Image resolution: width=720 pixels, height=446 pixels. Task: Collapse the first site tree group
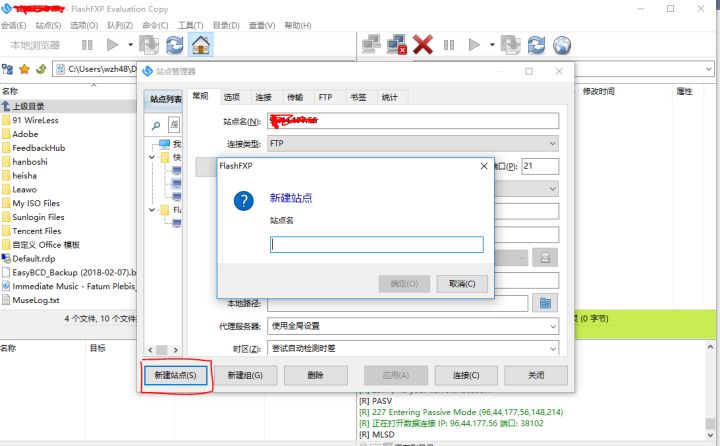click(152, 158)
